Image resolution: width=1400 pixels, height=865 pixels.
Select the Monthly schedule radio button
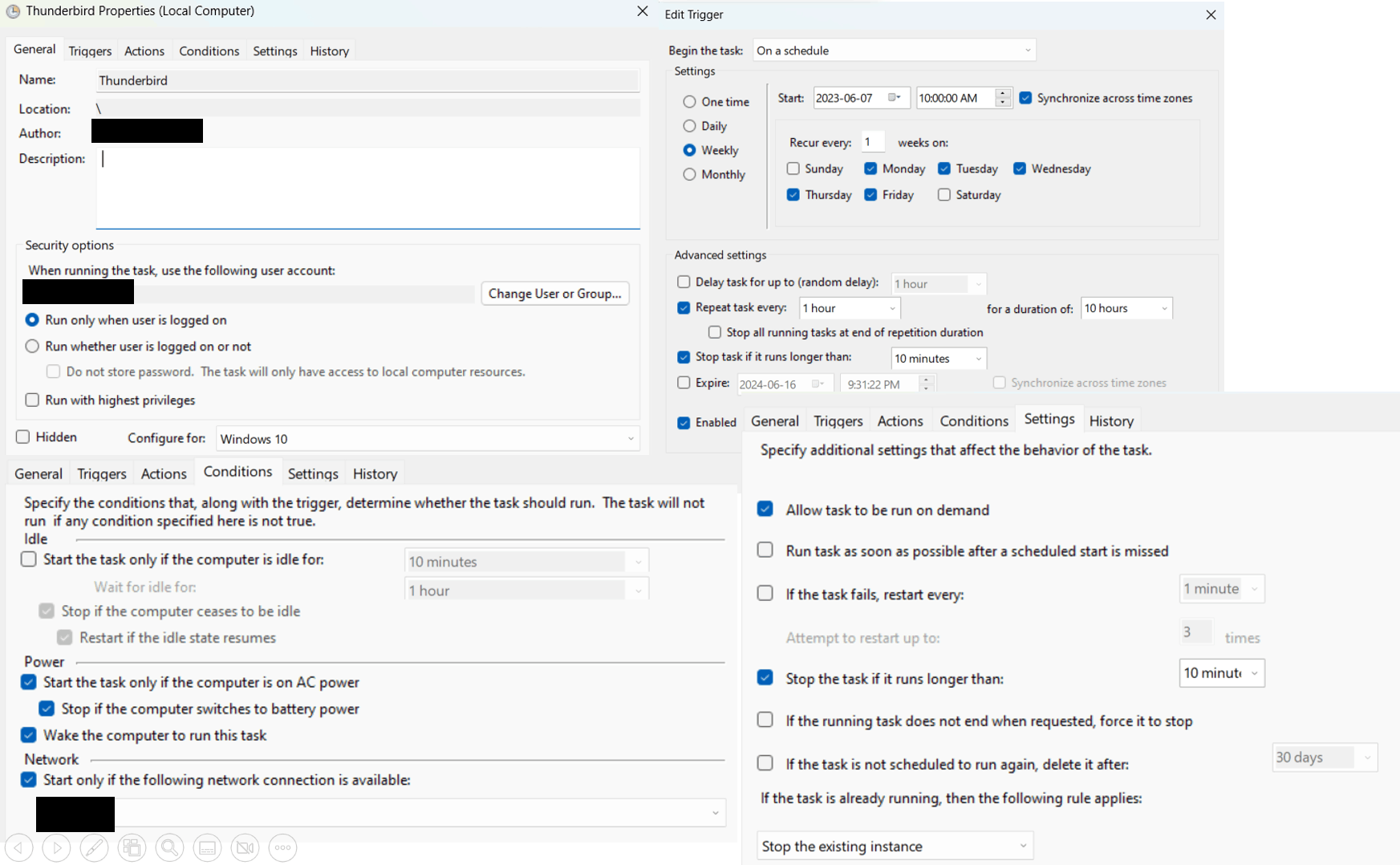(x=689, y=175)
